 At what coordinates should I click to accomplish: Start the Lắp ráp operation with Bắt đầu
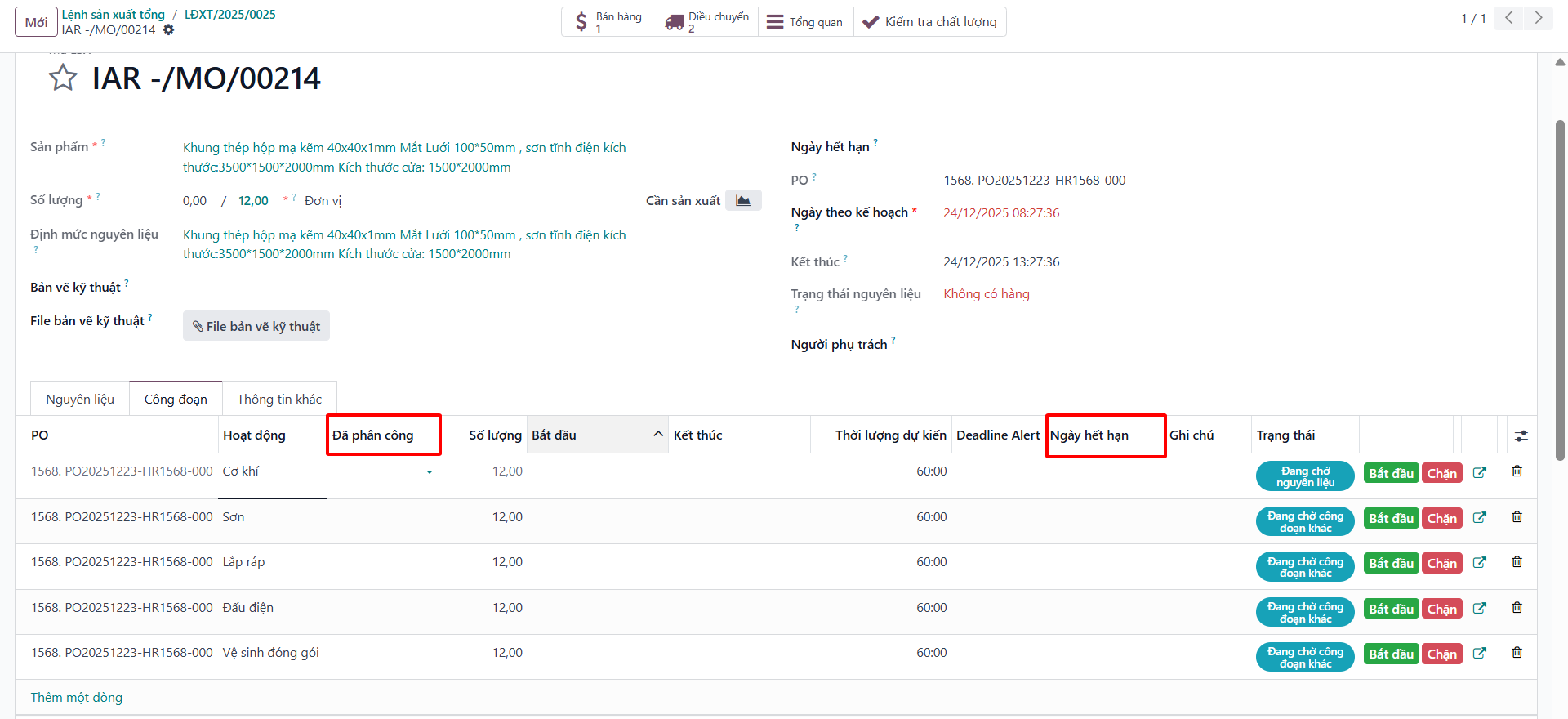click(x=1391, y=564)
